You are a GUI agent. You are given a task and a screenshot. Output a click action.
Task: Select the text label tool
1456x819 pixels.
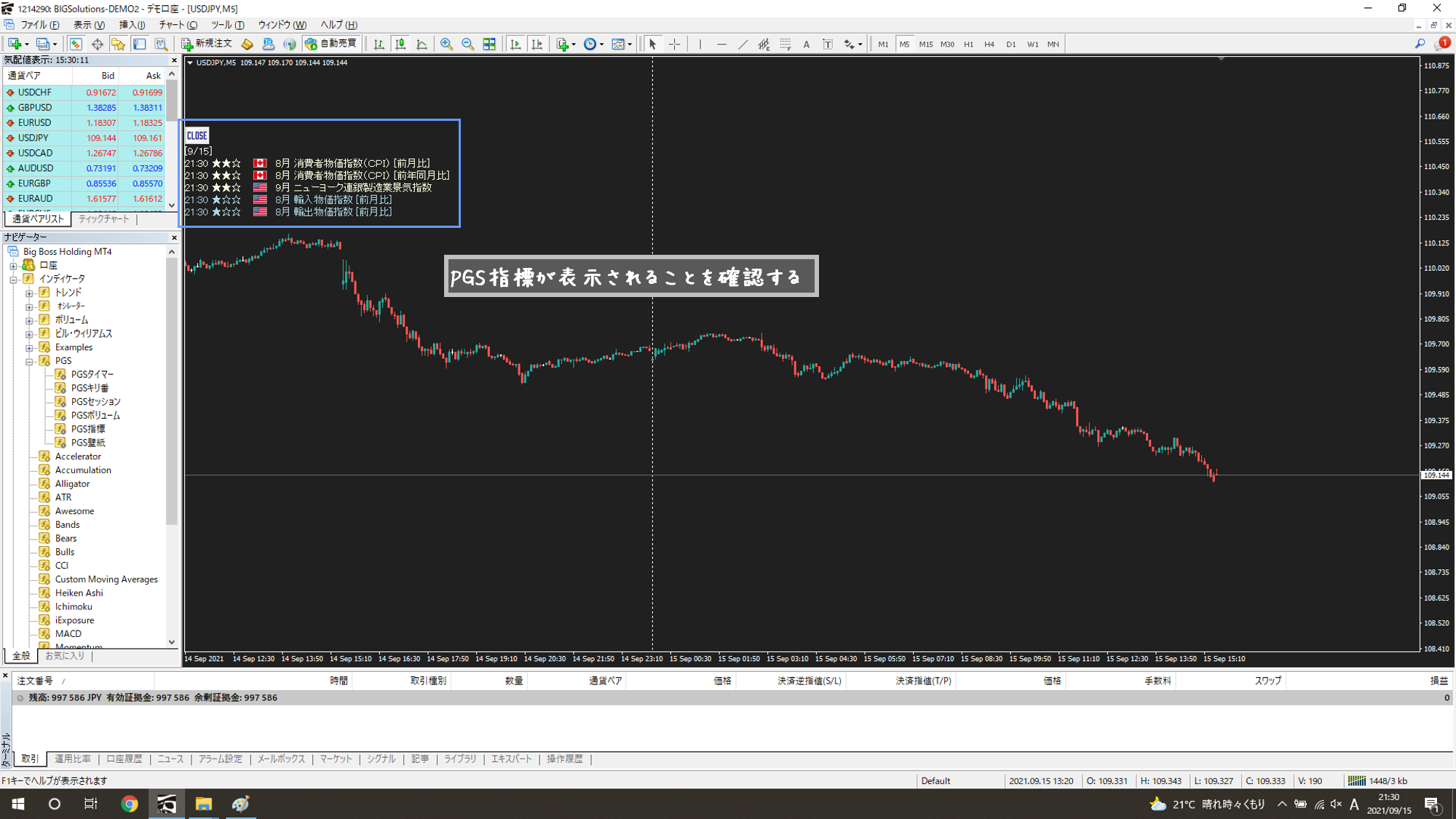pos(828,44)
